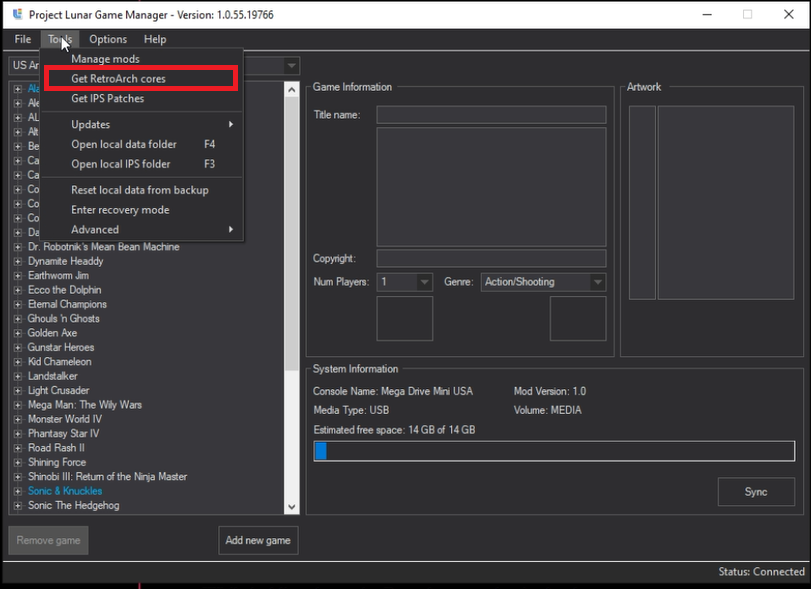Click the Console Name: Mega Drive Mini USA text
This screenshot has width=811, height=589.
[393, 391]
